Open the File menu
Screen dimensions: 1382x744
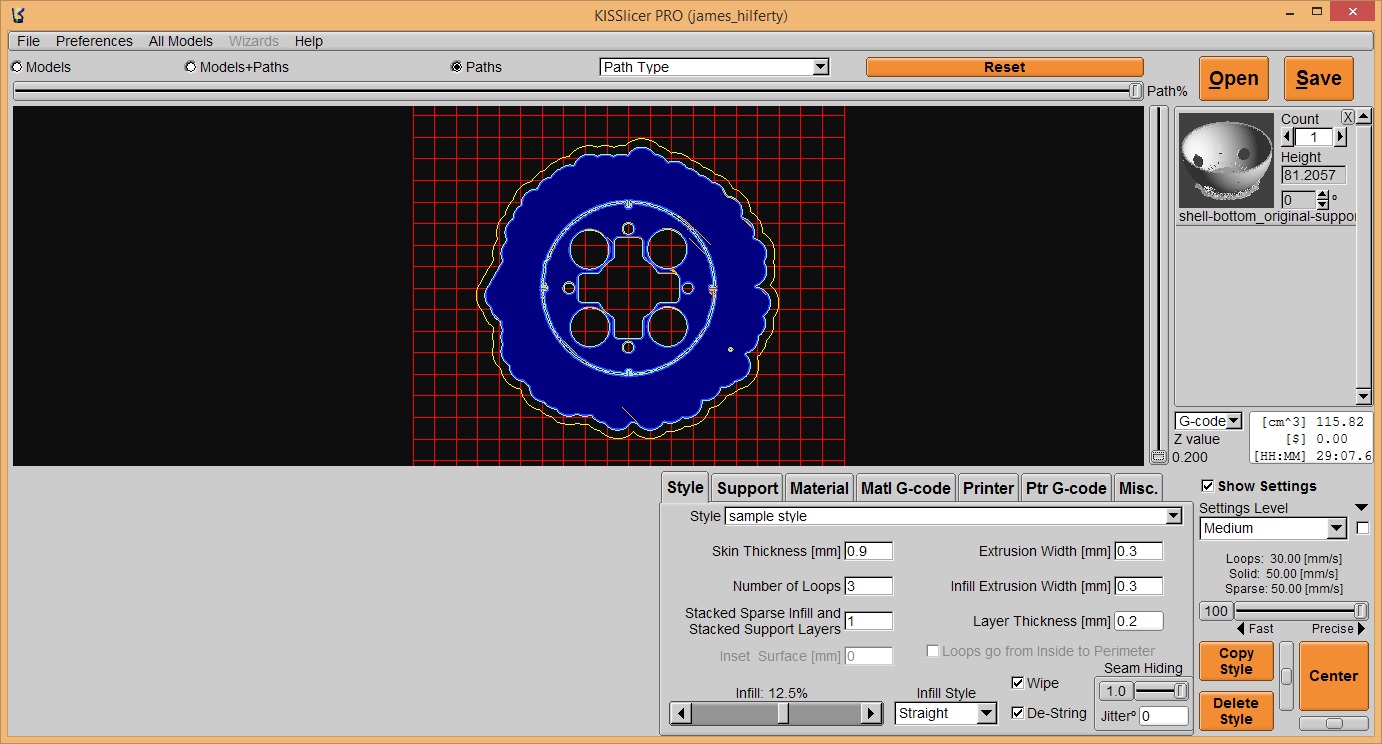coord(29,41)
